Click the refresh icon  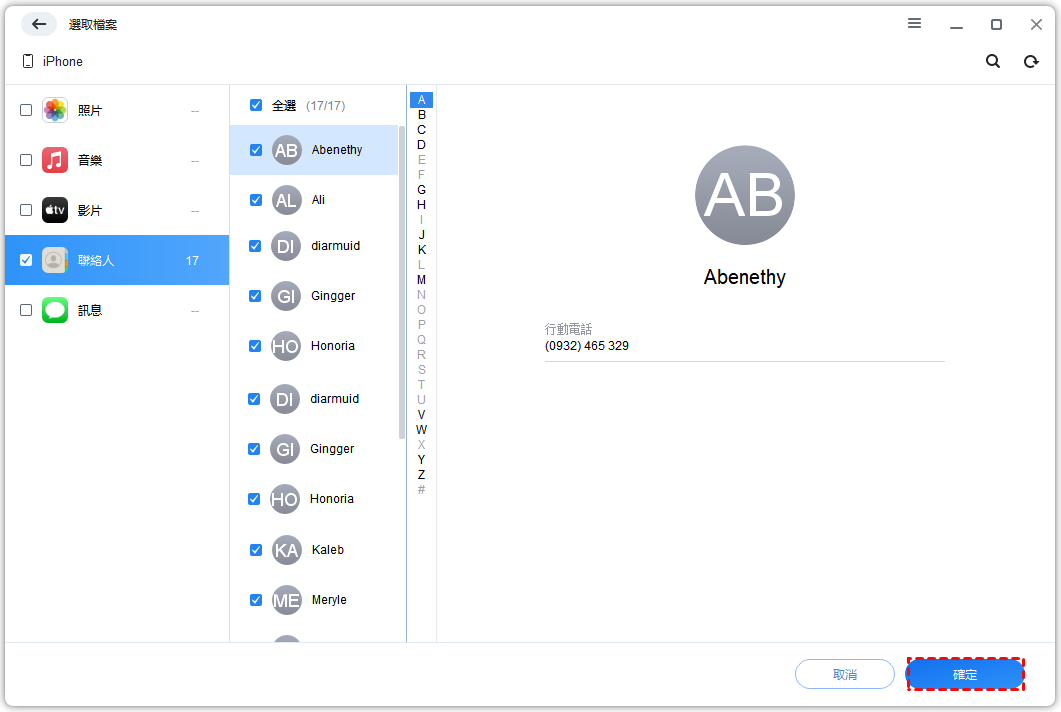click(1031, 61)
